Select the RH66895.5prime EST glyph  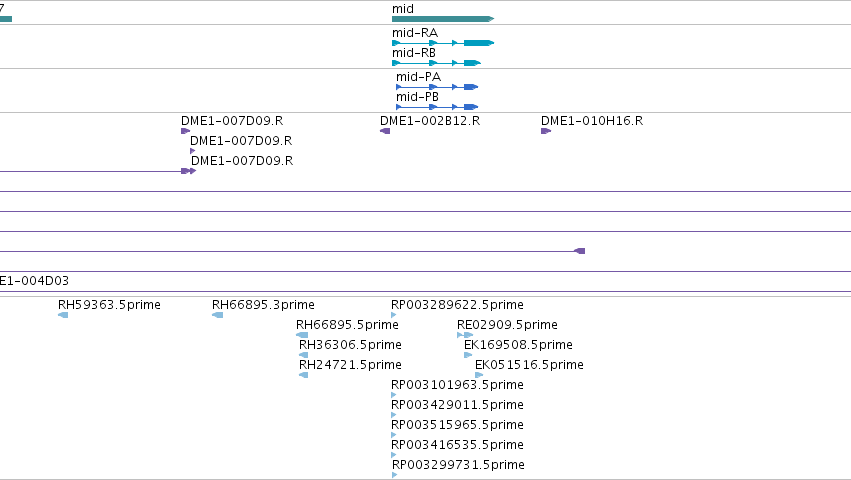(x=302, y=335)
